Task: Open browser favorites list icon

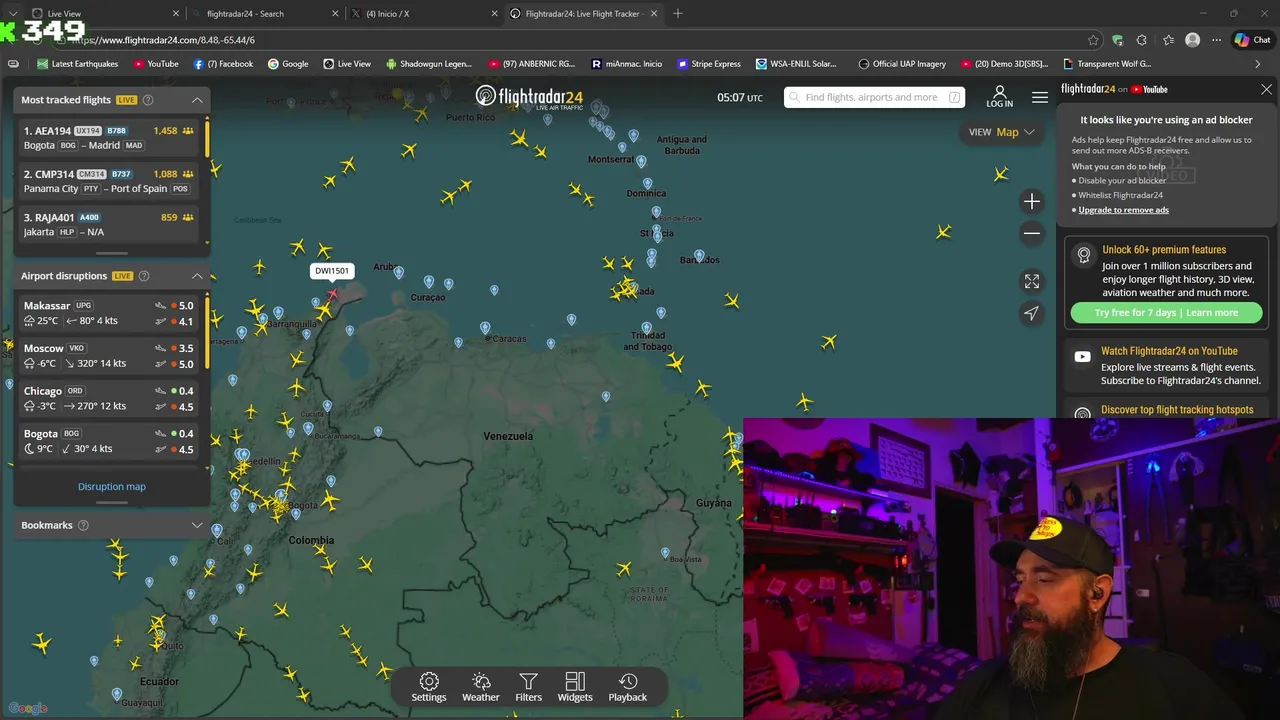Action: tap(1168, 40)
